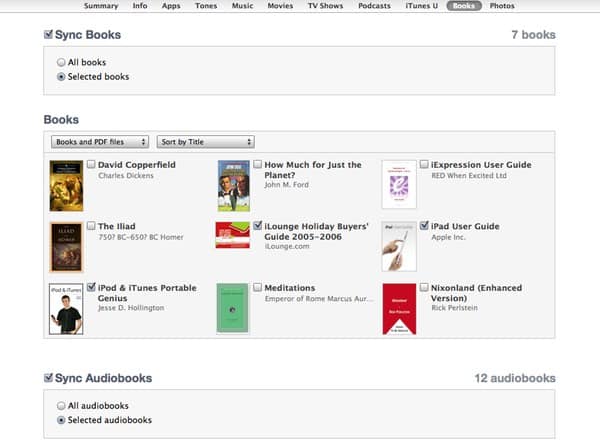Click the iPad User Guide title text
This screenshot has height=447, width=600.
pos(465,226)
